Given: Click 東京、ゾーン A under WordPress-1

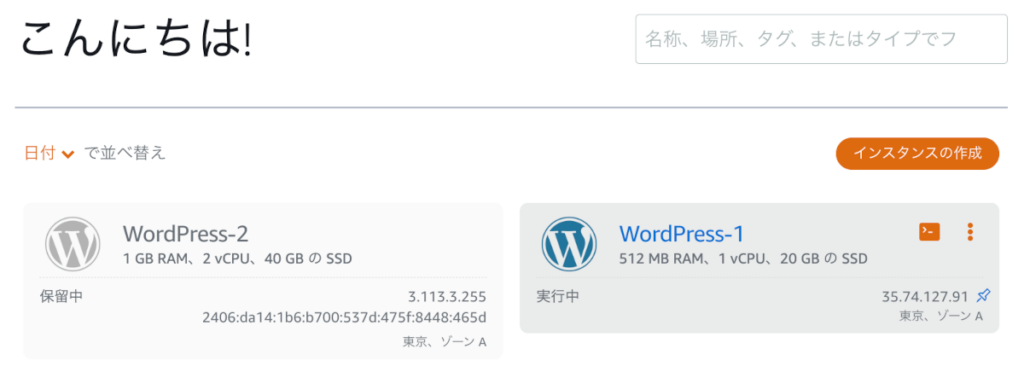Looking at the screenshot, I should [x=941, y=317].
